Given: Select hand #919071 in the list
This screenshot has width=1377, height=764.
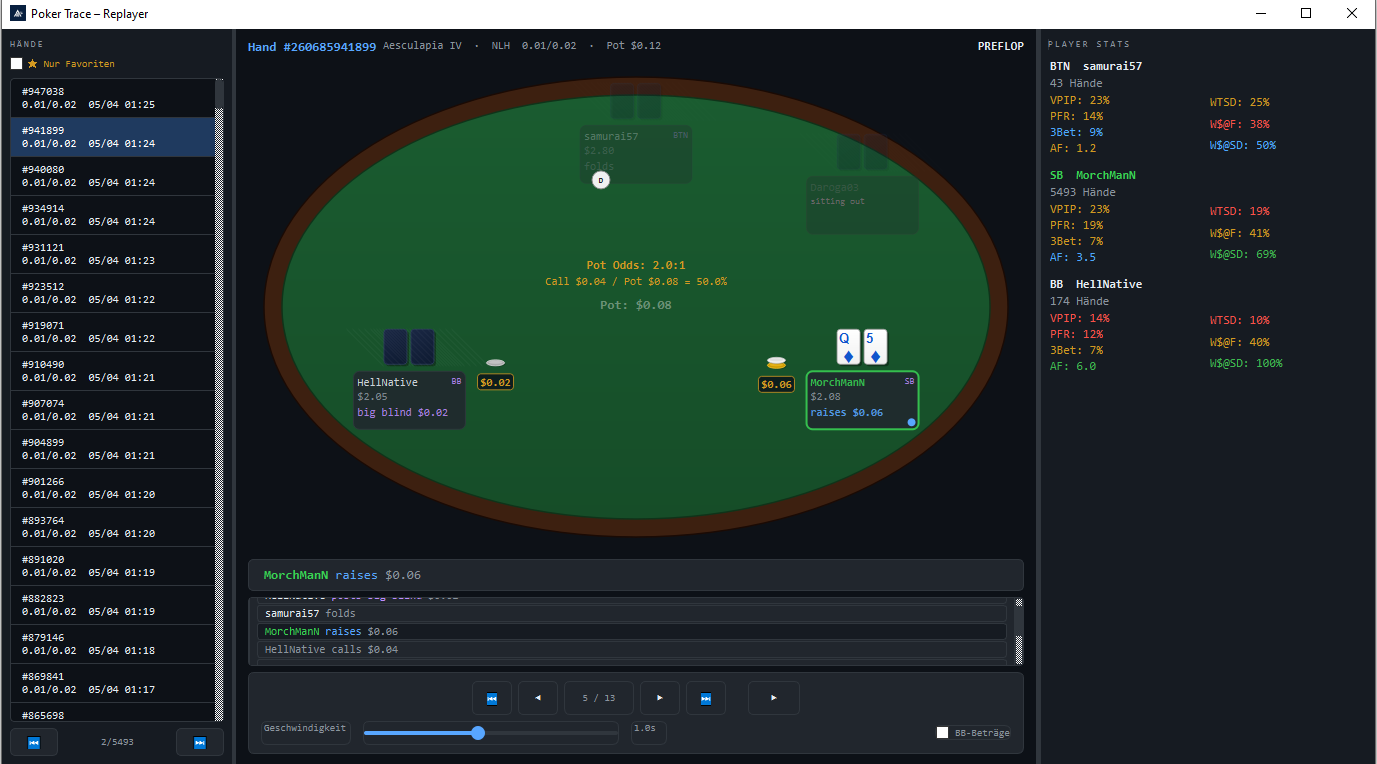Looking at the screenshot, I should pyautogui.click(x=113, y=332).
